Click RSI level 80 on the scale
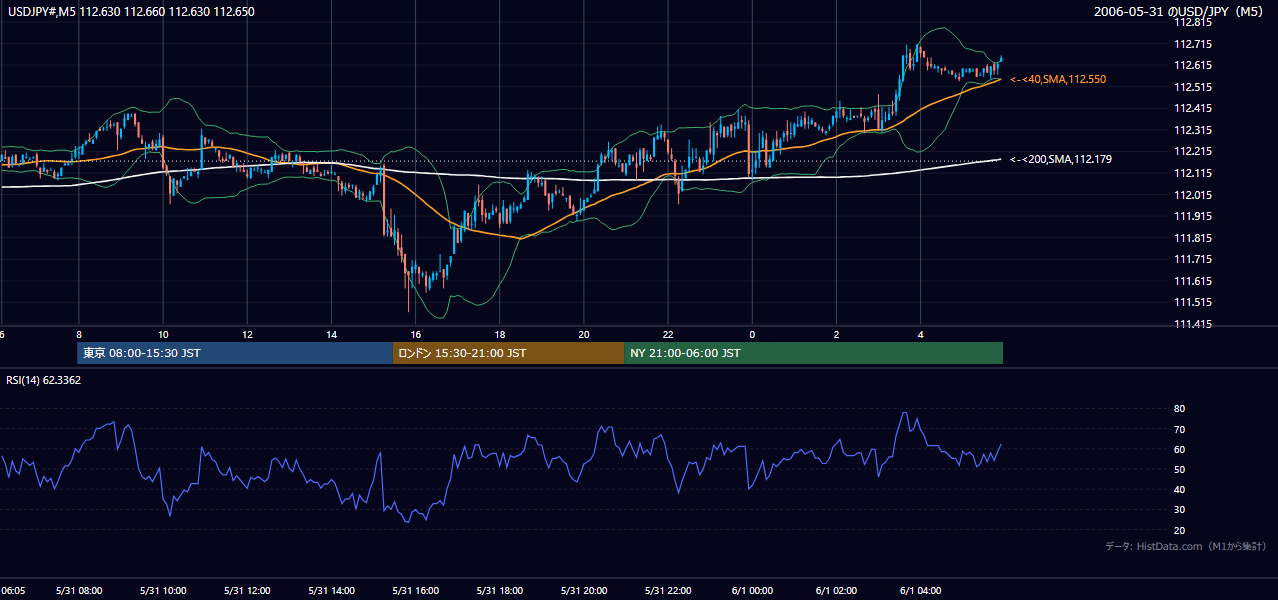This screenshot has height=600, width=1278. 1179,409
